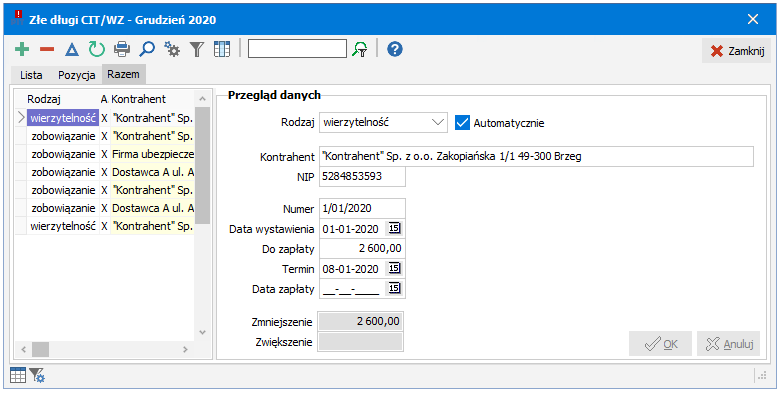The width and height of the screenshot is (780, 393).
Task: Expand the Rodzaj dropdown
Action: (438, 122)
